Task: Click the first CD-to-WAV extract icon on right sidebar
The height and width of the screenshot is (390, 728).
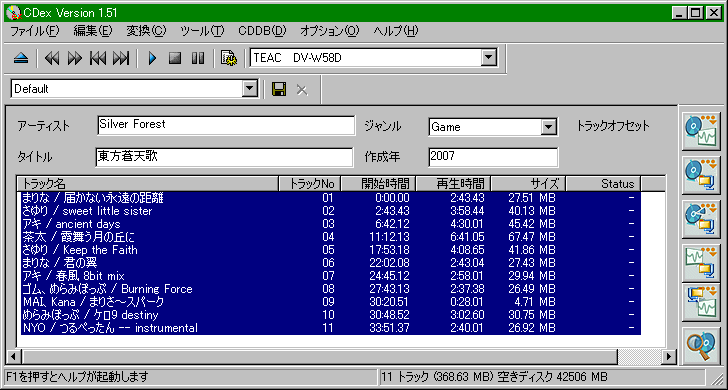Action: click(701, 131)
